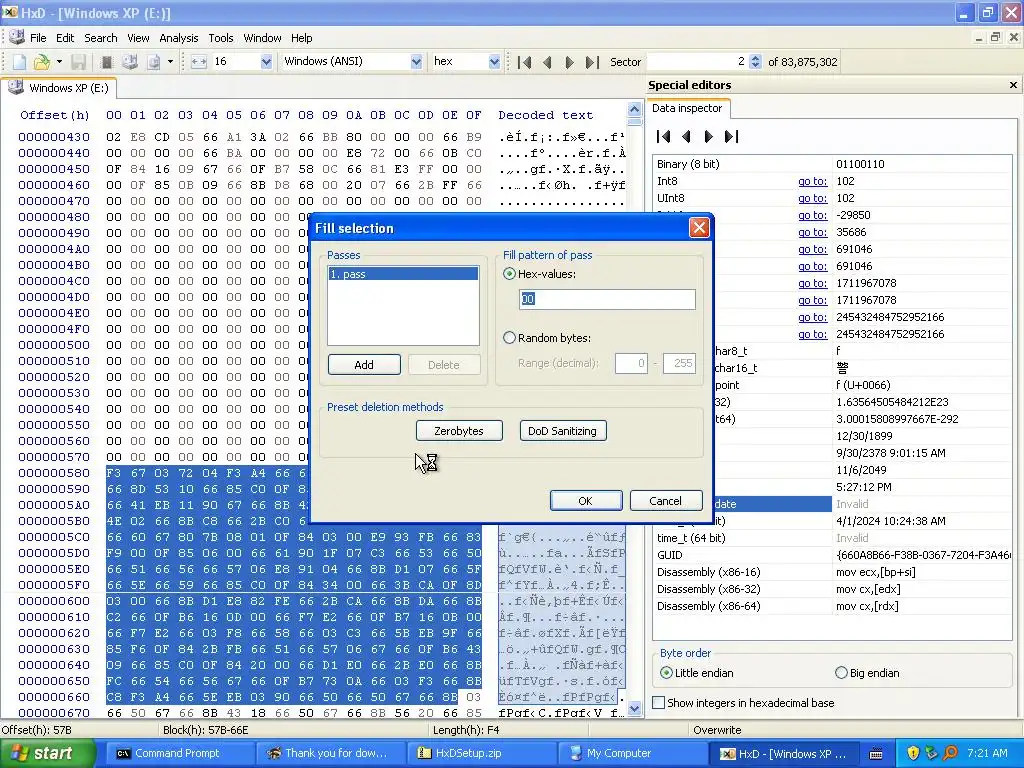Open the Window menu

pos(262,38)
